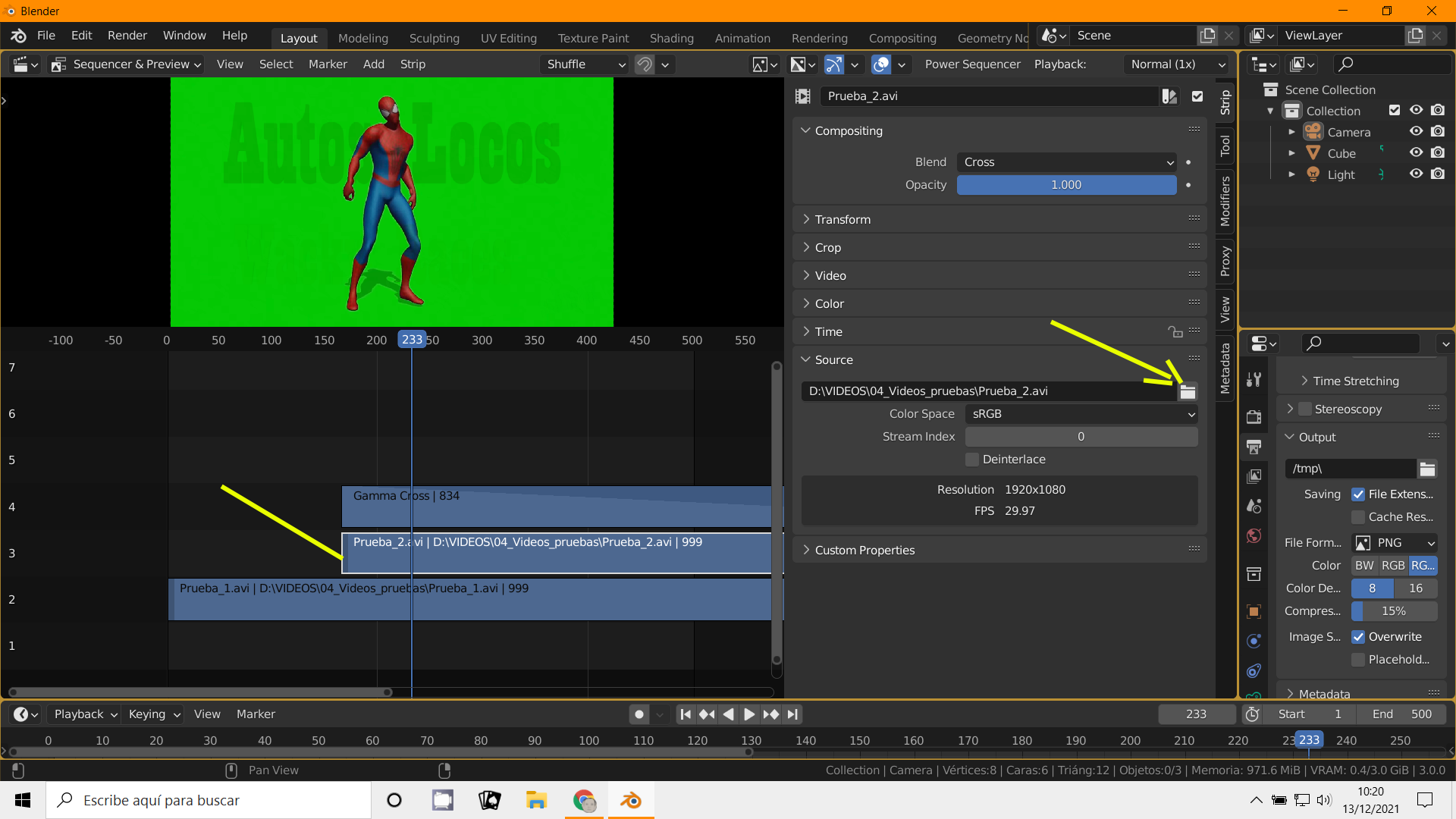The image size is (1456, 819).
Task: Uncheck the Overwrite option
Action: [1358, 637]
